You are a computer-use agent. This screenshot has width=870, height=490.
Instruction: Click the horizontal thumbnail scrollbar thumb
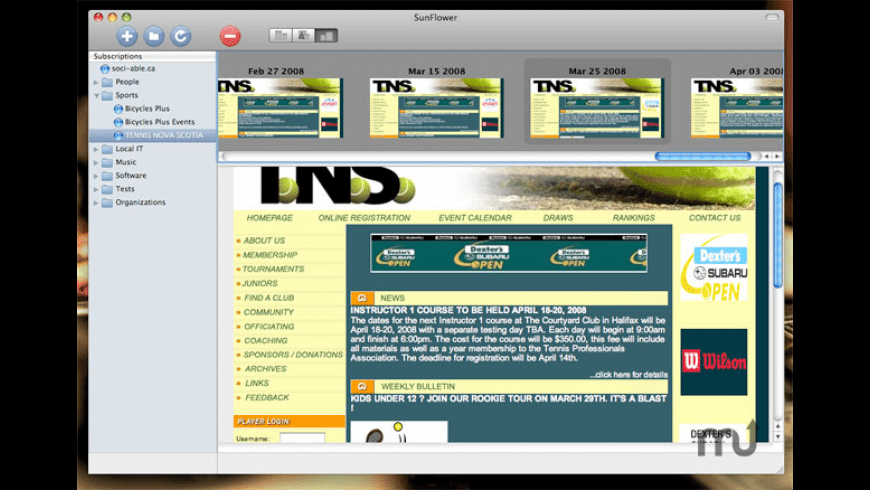(x=702, y=156)
